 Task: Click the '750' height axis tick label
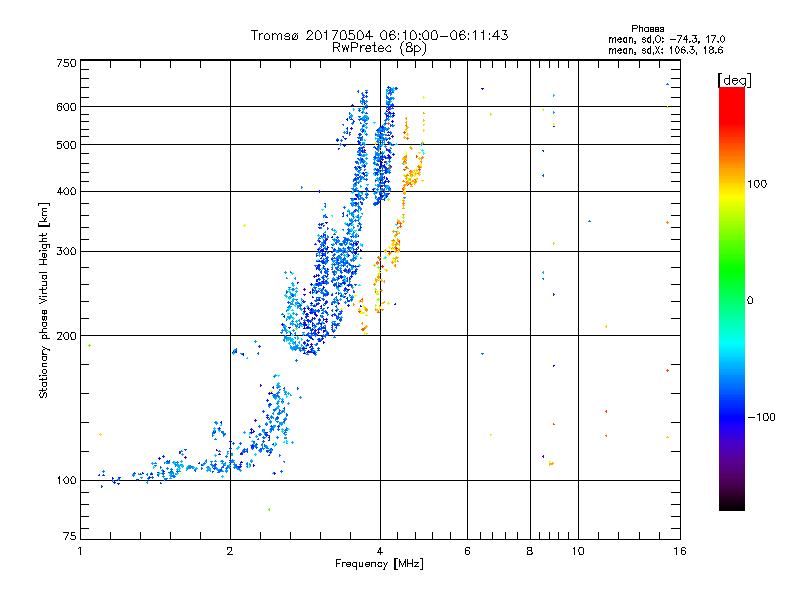[67, 63]
